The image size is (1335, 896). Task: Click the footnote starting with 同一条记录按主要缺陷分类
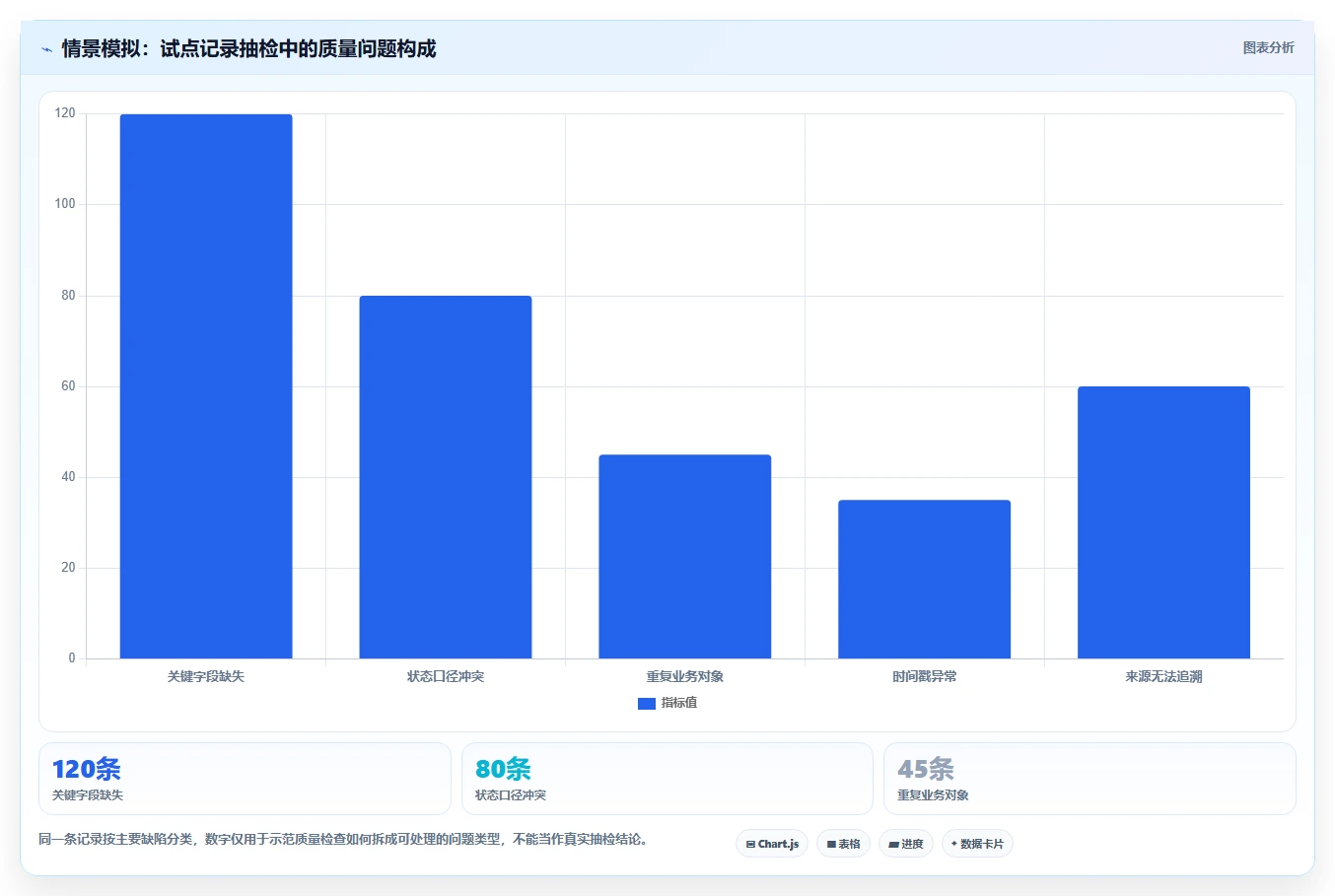343,840
